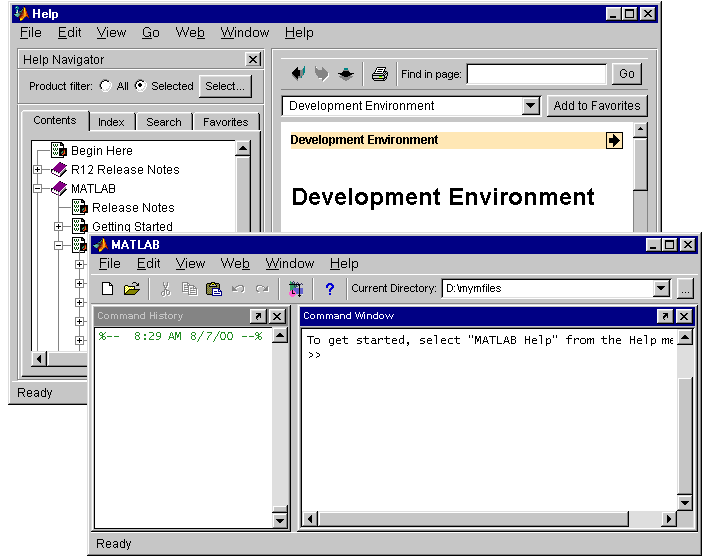Choose the 'Selected' product filter option
The height and width of the screenshot is (558, 704).
(140, 86)
